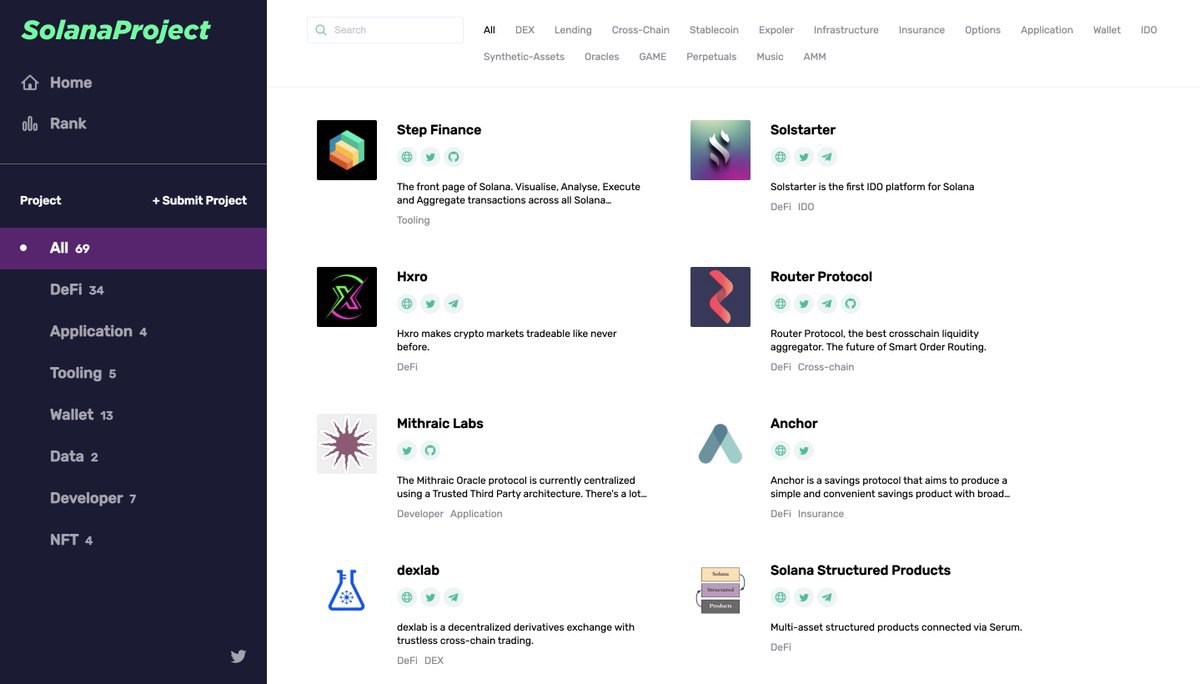
Task: Select the Infrastructure category filter
Action: [x=846, y=30]
